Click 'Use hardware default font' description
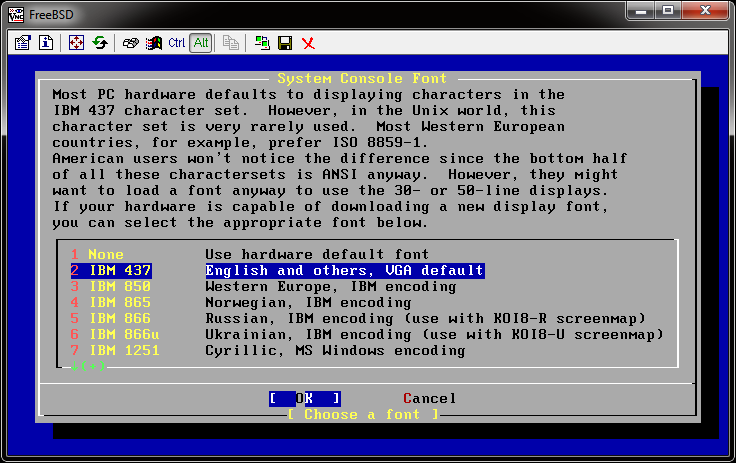736x463 pixels. click(317, 255)
